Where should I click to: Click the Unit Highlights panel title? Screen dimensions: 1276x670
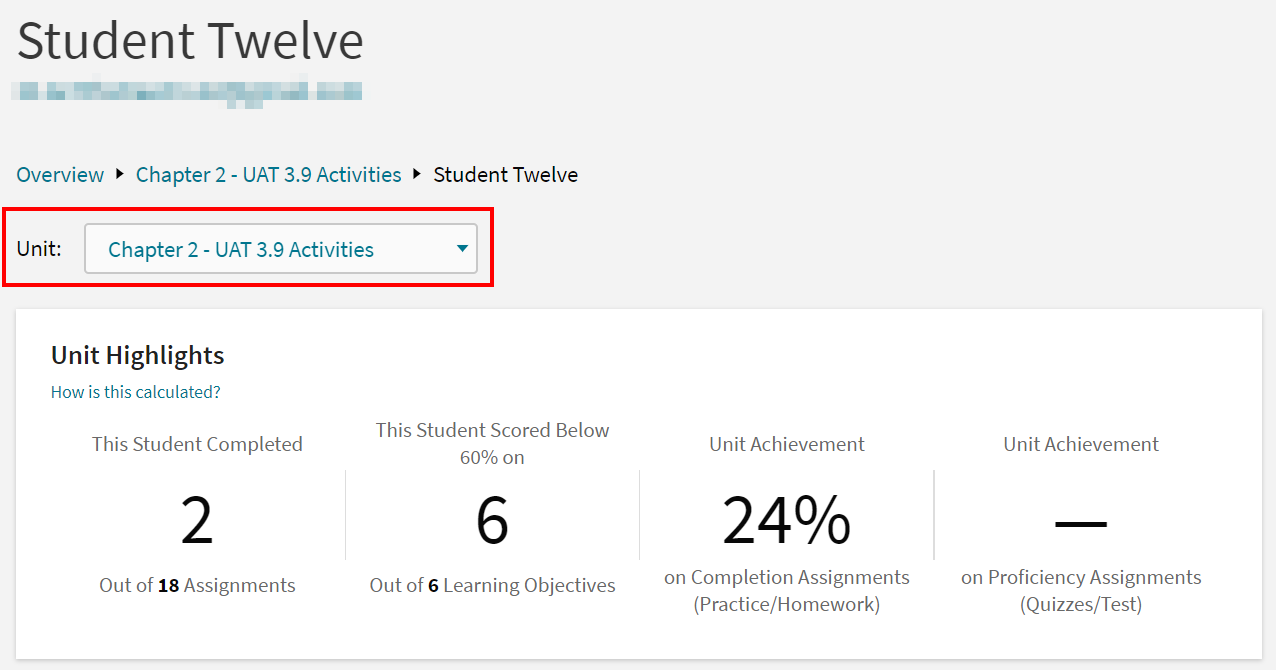pyautogui.click(x=137, y=355)
